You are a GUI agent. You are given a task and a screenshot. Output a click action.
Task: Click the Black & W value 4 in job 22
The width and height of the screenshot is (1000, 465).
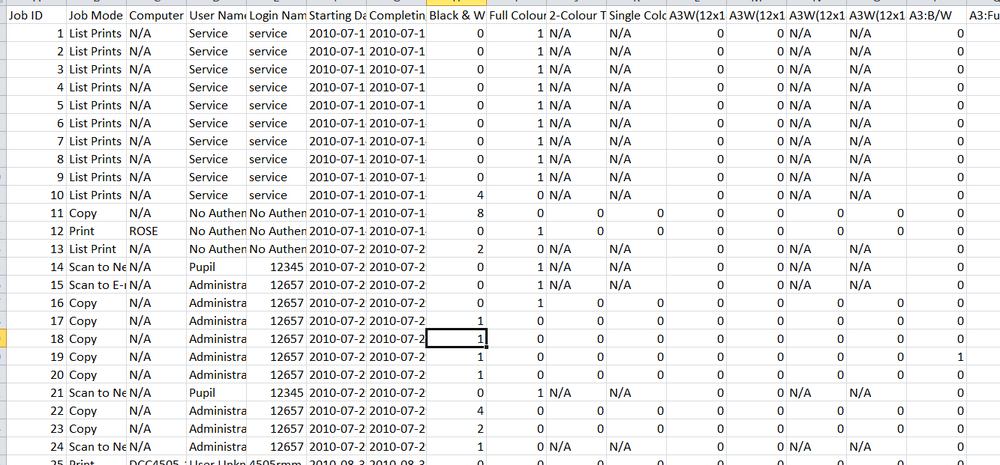[x=456, y=410]
